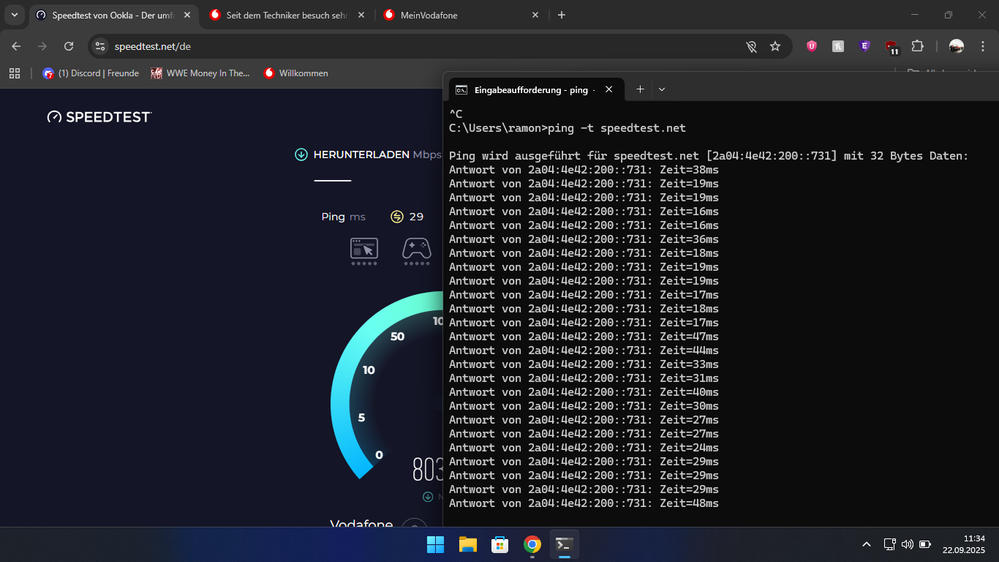Click the HERUNTERLADEN download icon
Screen dimensions: 999x562
point(301,155)
